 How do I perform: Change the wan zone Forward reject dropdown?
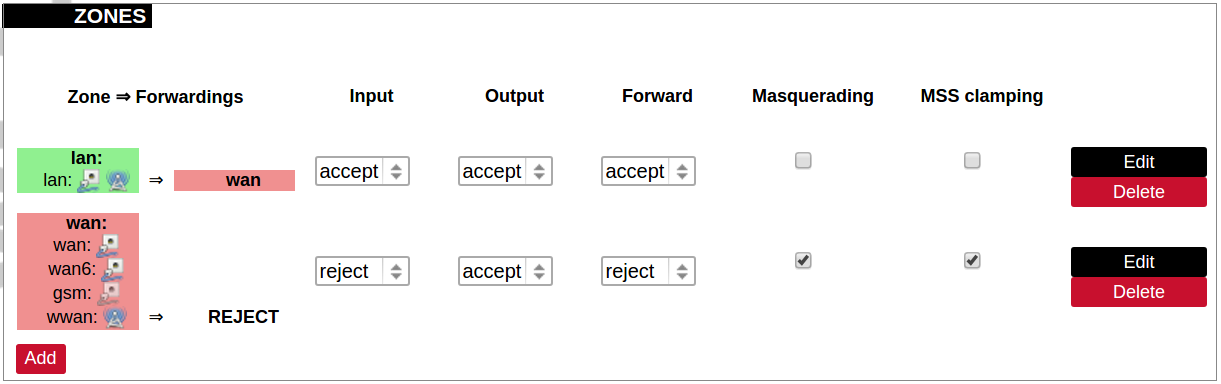[648, 271]
